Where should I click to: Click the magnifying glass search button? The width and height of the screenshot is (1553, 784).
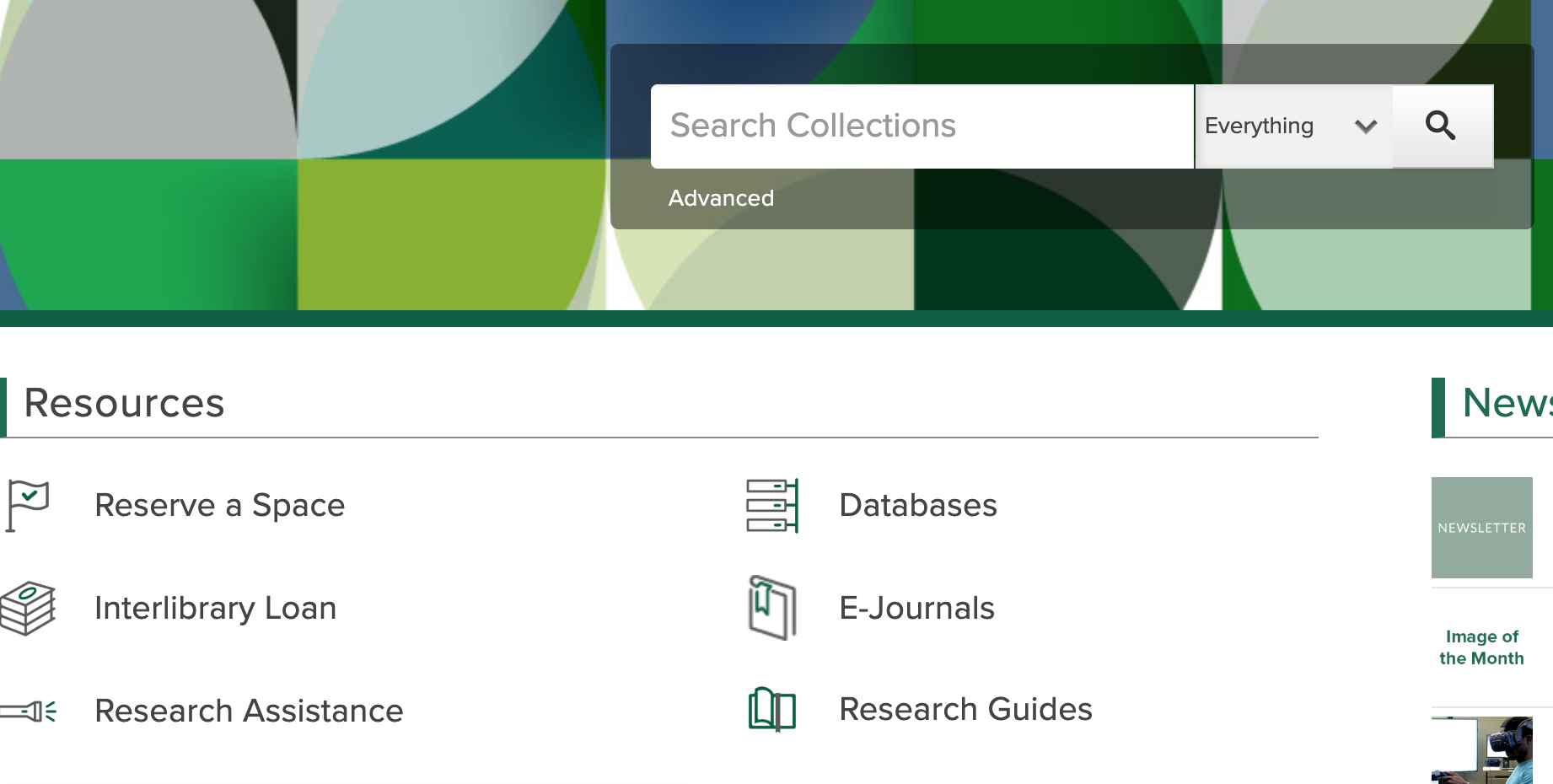pos(1442,126)
